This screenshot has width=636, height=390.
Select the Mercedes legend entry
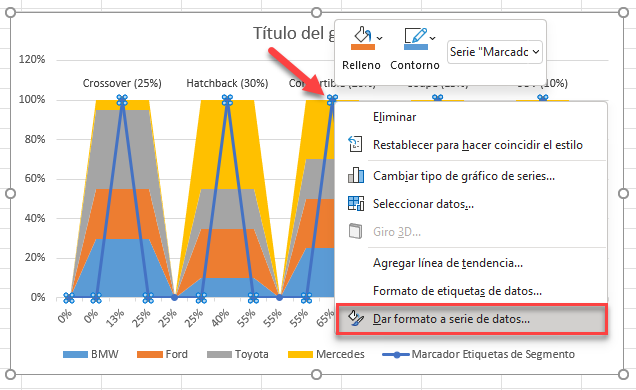pos(326,354)
